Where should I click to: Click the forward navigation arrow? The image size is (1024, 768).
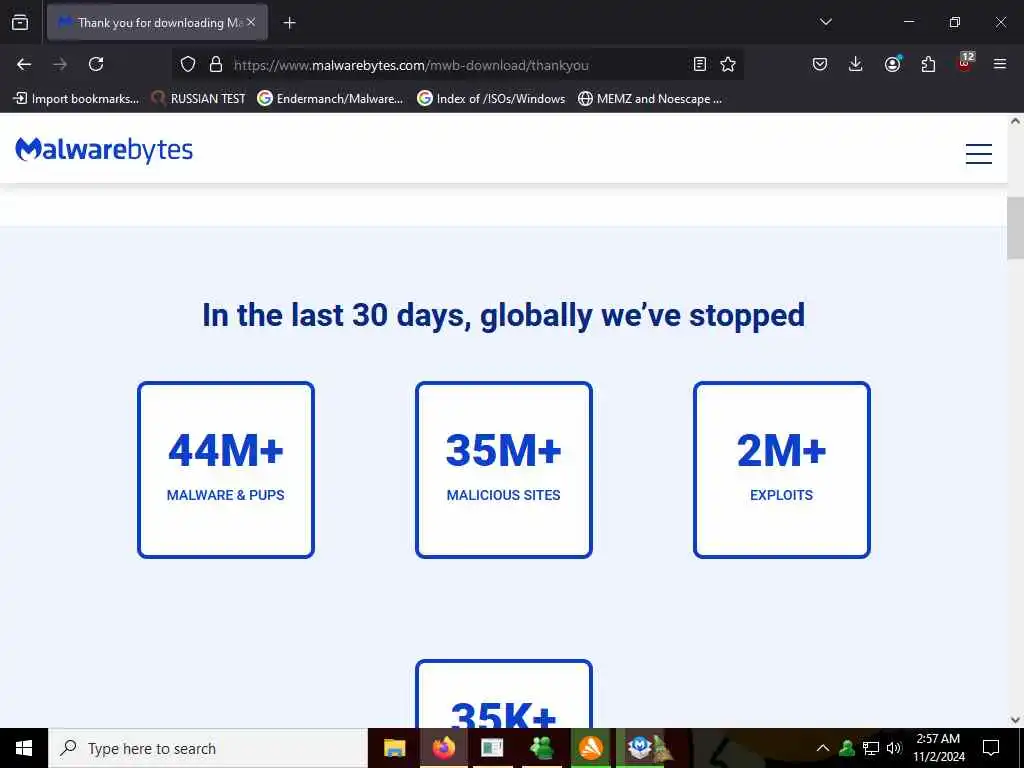[60, 64]
